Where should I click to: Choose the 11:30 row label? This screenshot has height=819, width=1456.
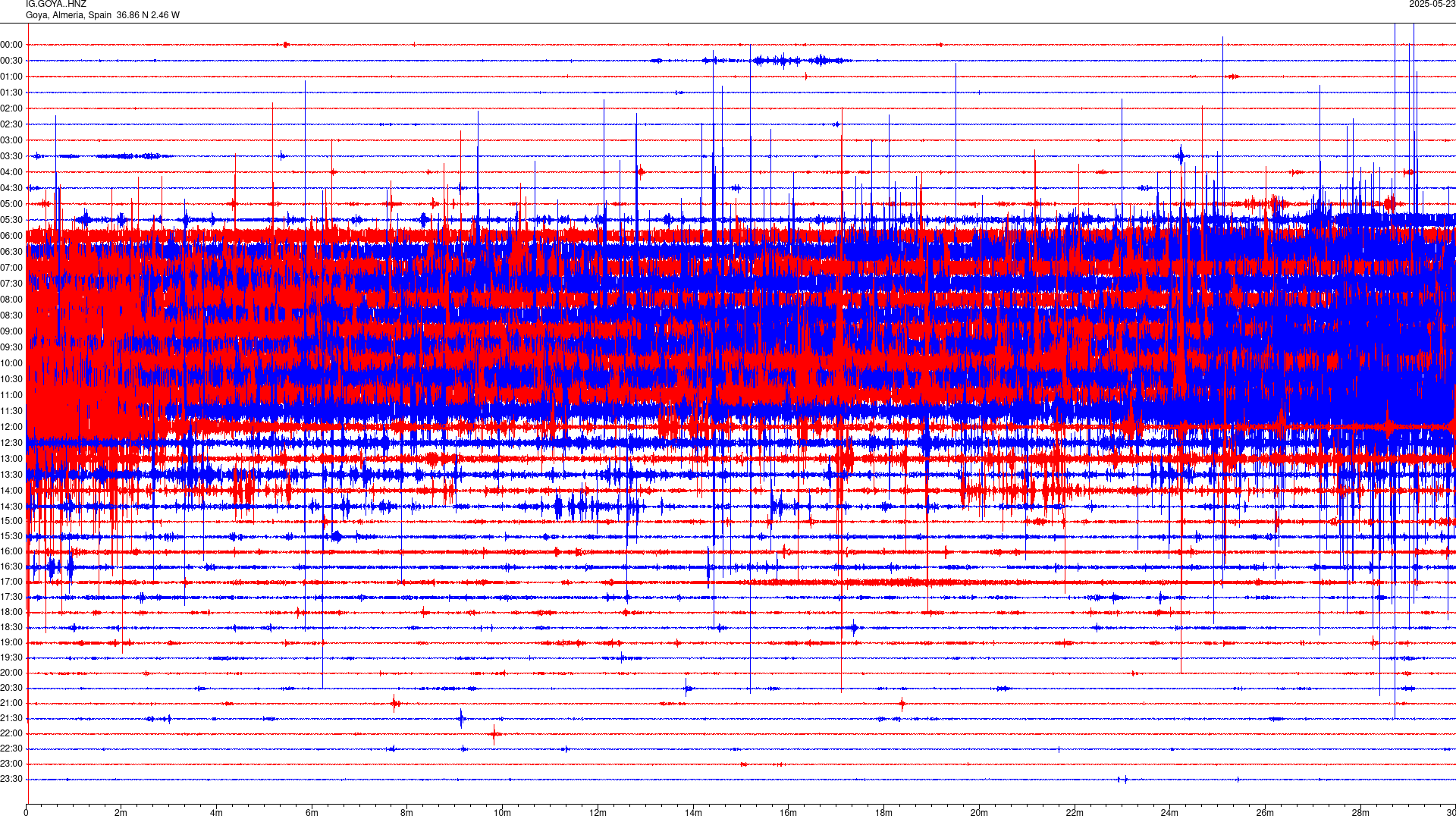pyautogui.click(x=11, y=412)
